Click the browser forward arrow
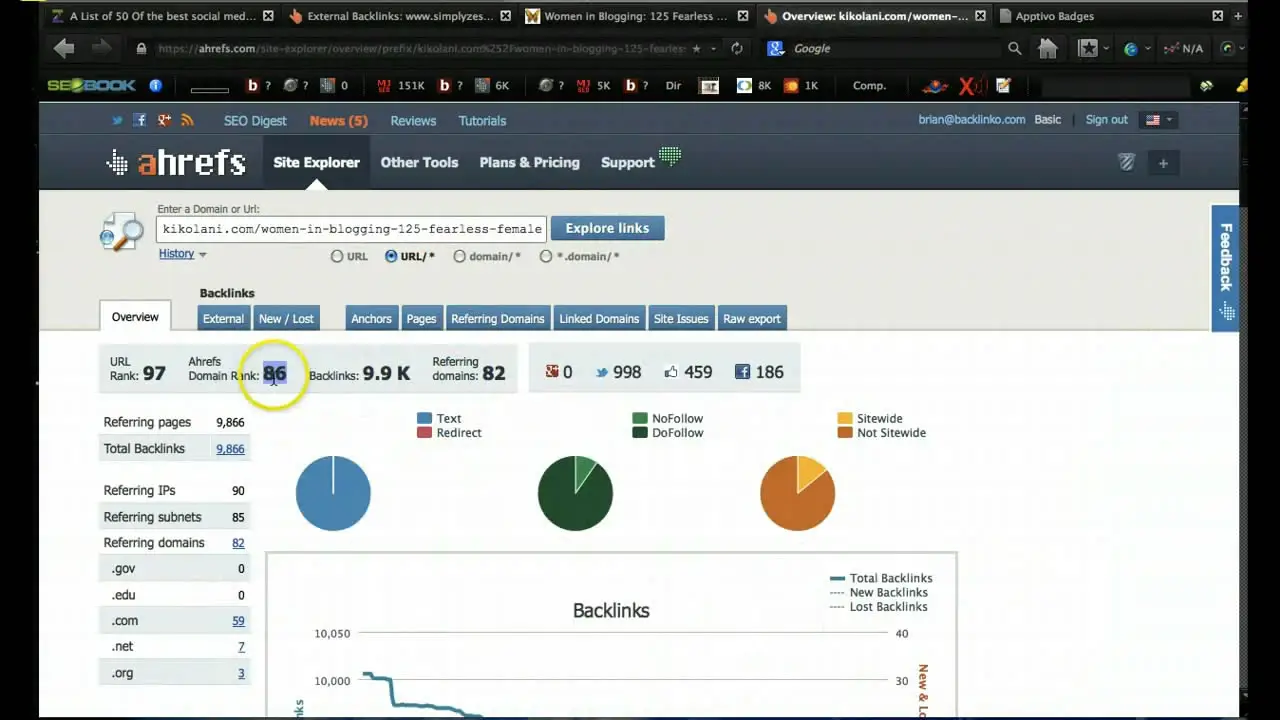 [x=101, y=48]
